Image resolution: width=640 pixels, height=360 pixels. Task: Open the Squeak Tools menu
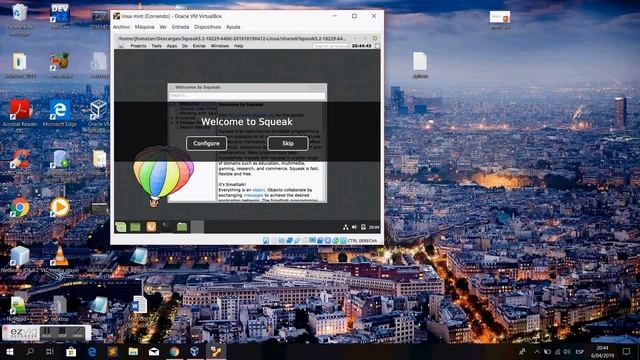pos(157,46)
